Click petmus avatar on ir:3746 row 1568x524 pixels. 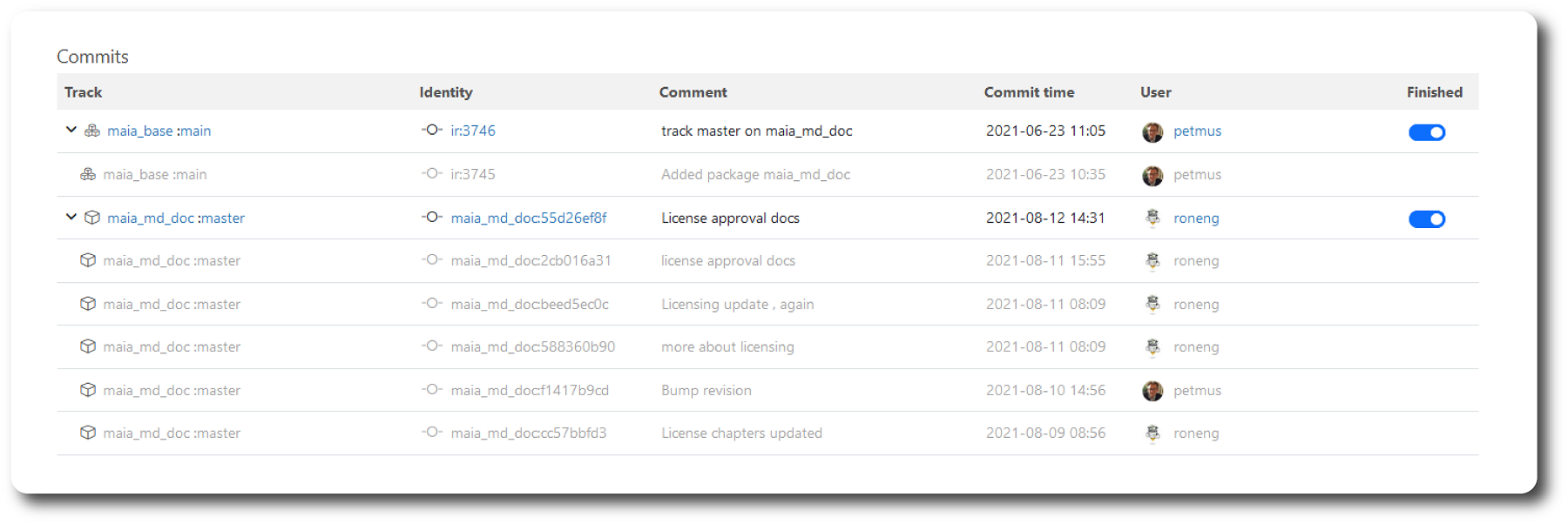[x=1152, y=131]
